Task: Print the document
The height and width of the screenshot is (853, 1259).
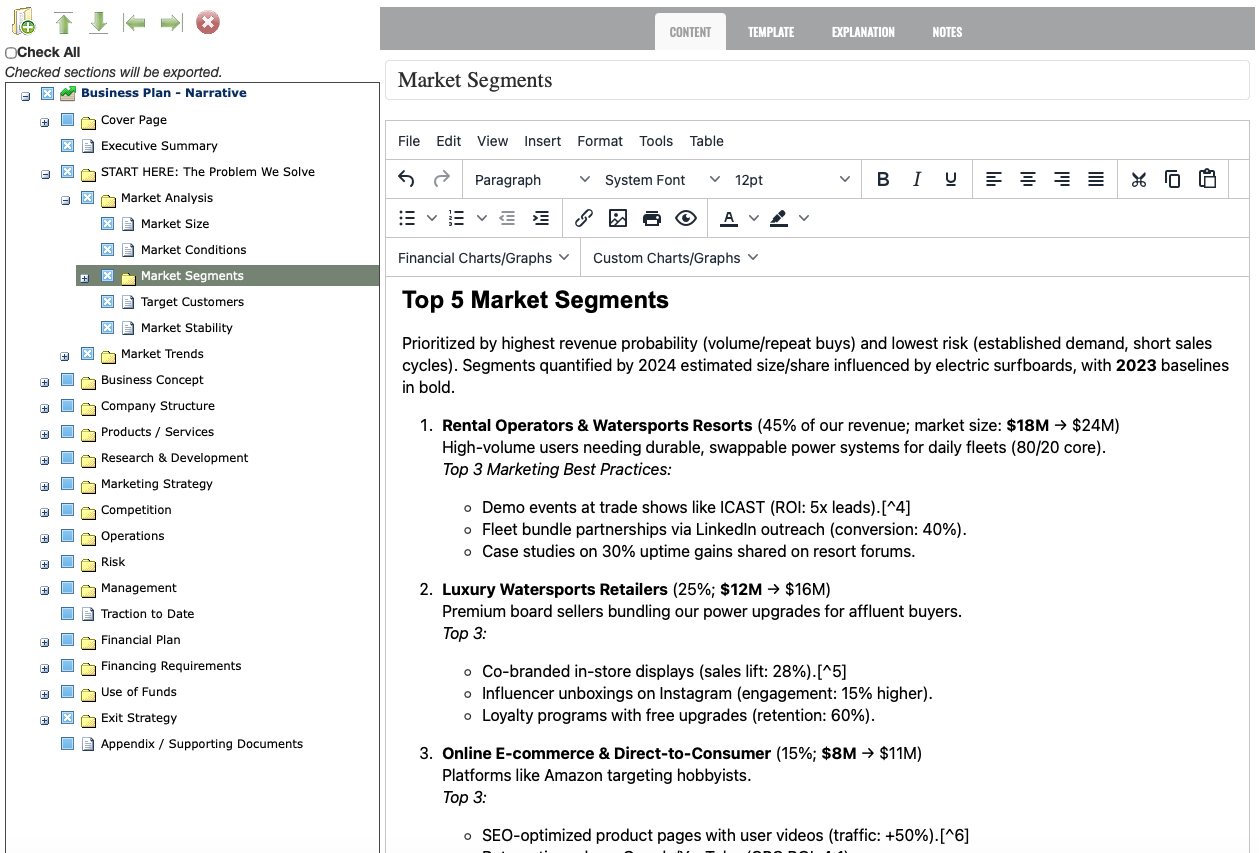Action: (652, 218)
